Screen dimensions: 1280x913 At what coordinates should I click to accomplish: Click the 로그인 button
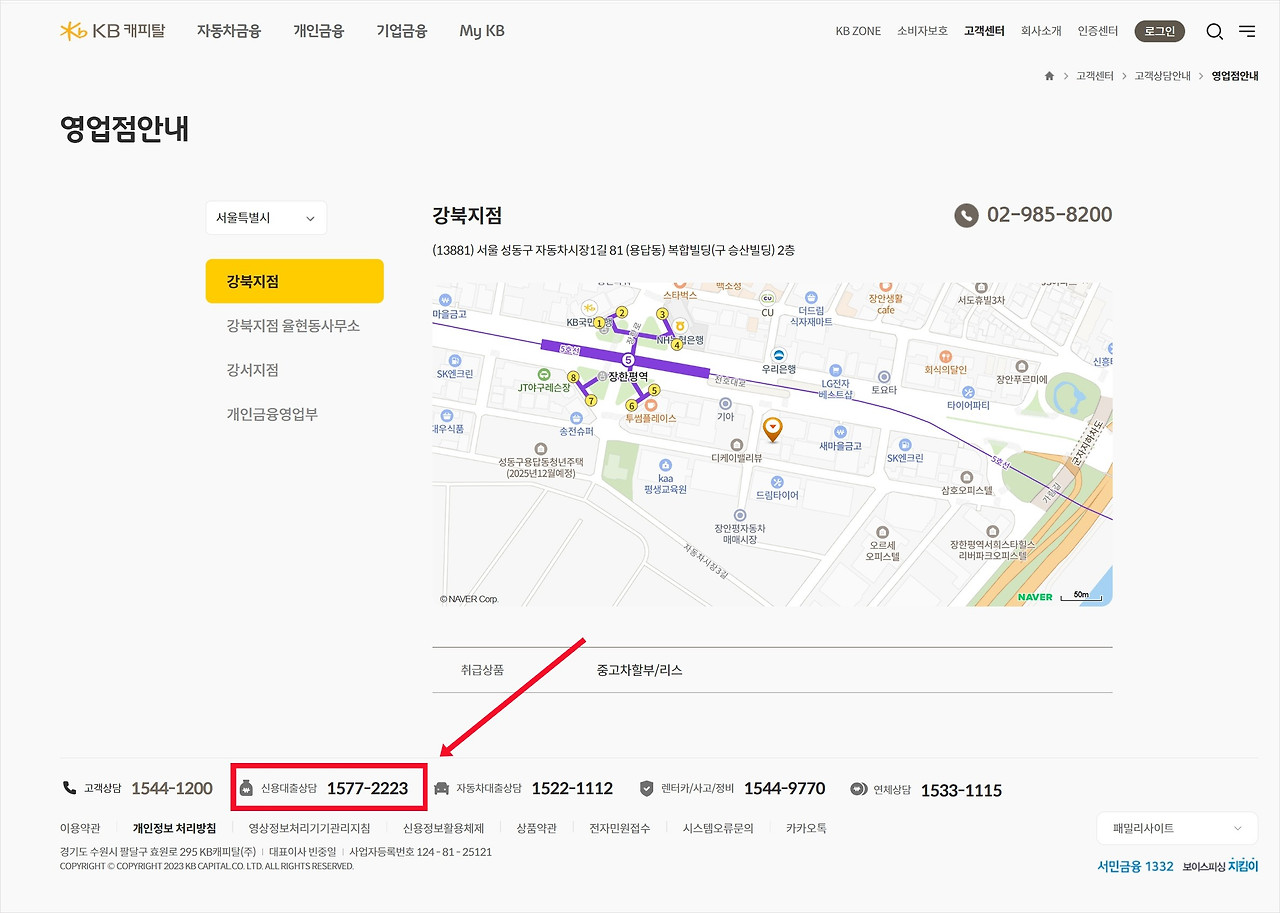[1159, 31]
